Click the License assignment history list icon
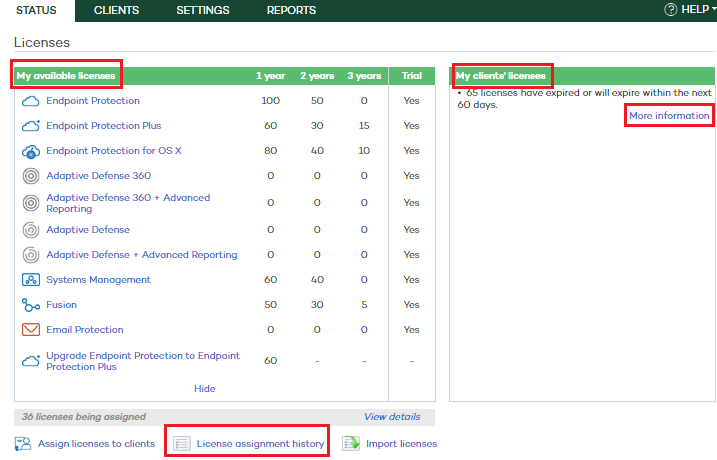The height and width of the screenshot is (460, 717). (182, 444)
